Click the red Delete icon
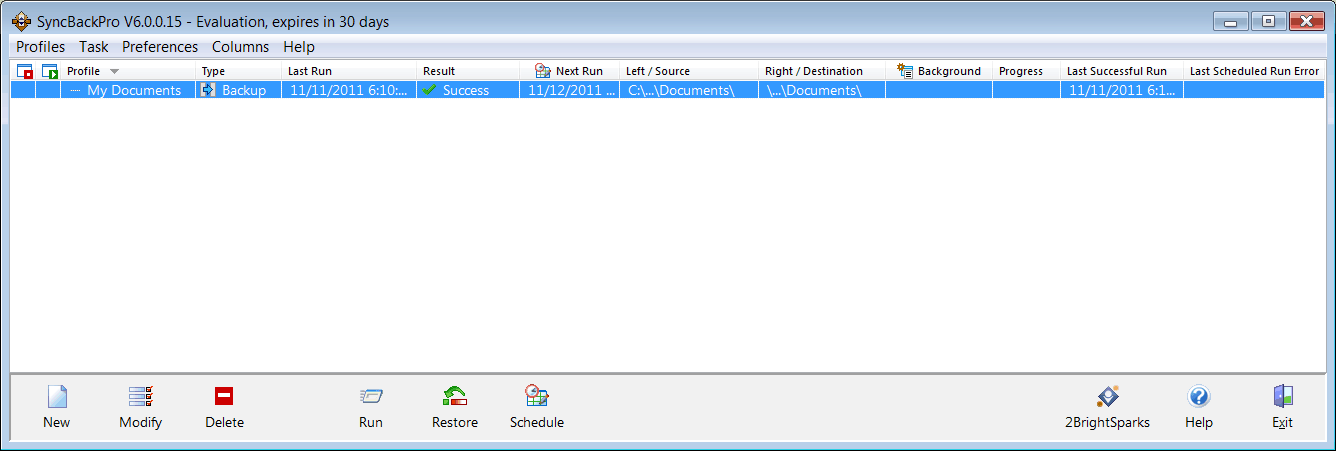This screenshot has height=451, width=1336. 224,397
